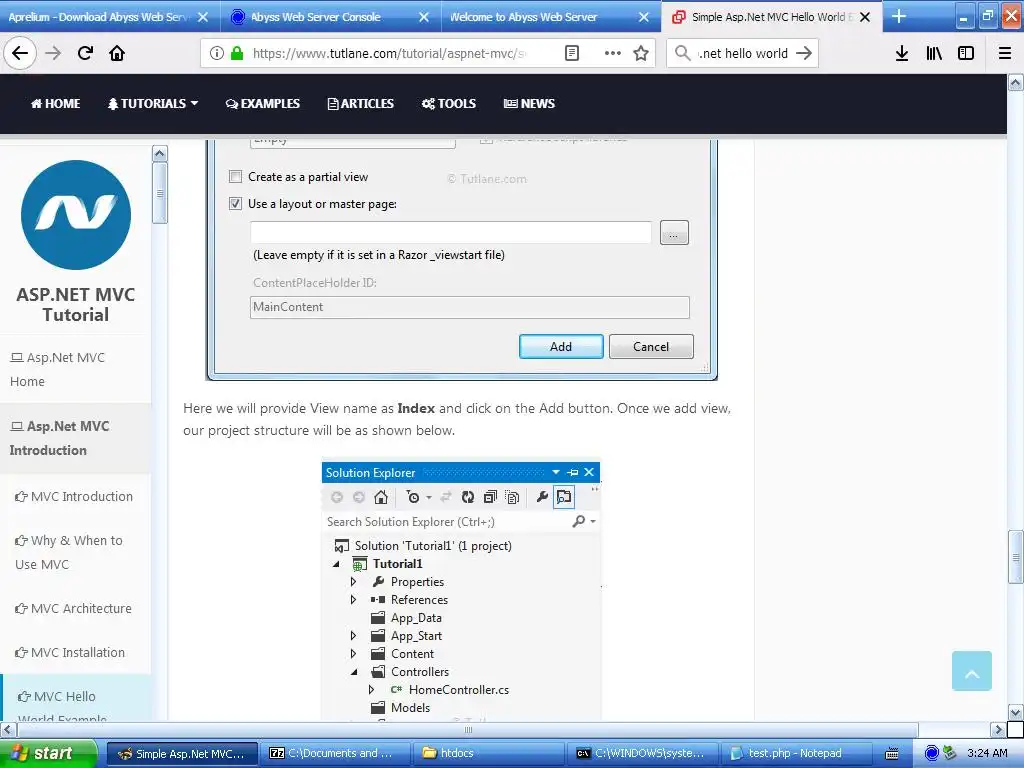1024x768 pixels.
Task: Switch to C:\WINDOWS\system command prompt taskbar item
Action: tap(643, 753)
